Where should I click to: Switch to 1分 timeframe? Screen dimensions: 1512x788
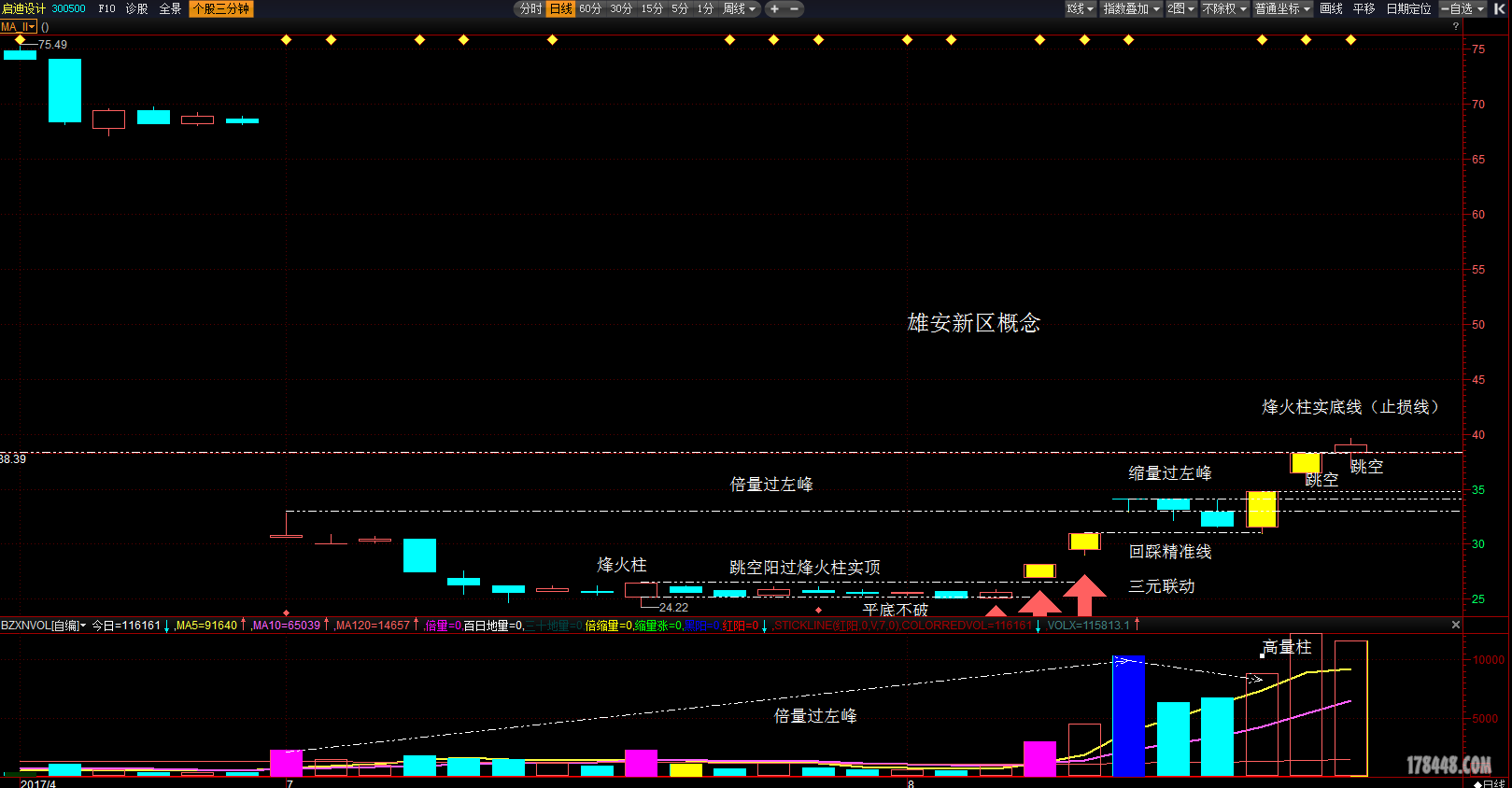[x=705, y=8]
